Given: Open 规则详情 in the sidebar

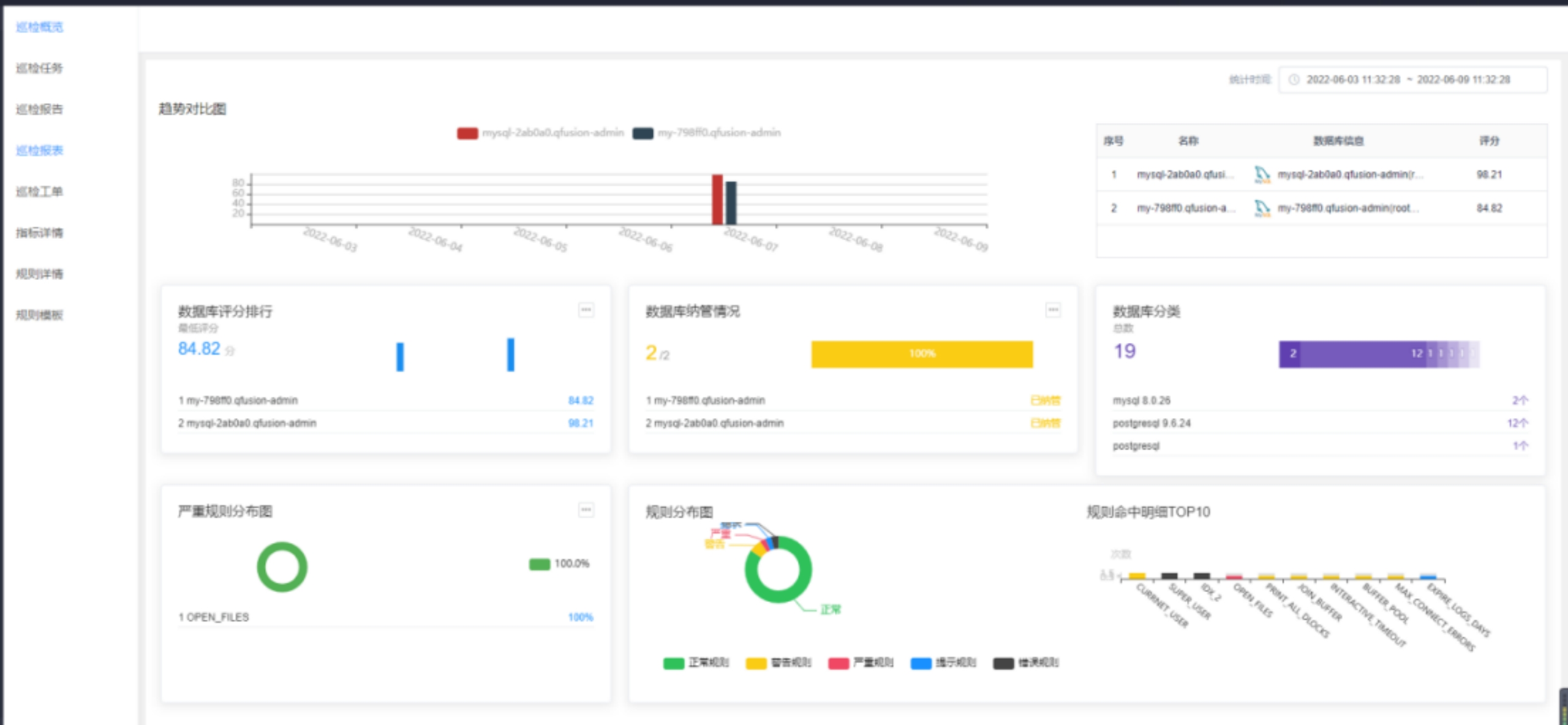Looking at the screenshot, I should pos(39,273).
